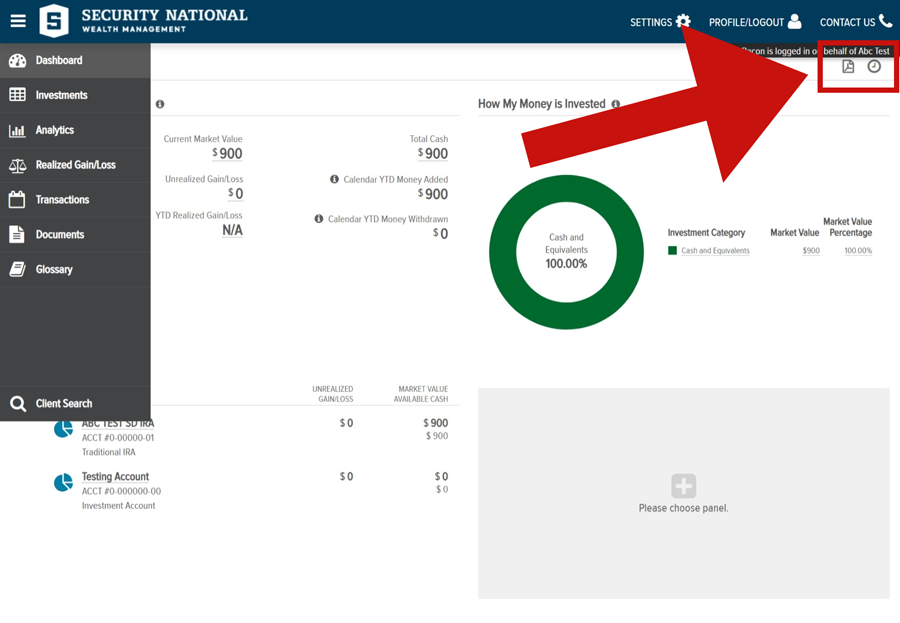Viewport: 900px width, 623px height.
Task: Open Settings gear icon
Action: click(683, 21)
